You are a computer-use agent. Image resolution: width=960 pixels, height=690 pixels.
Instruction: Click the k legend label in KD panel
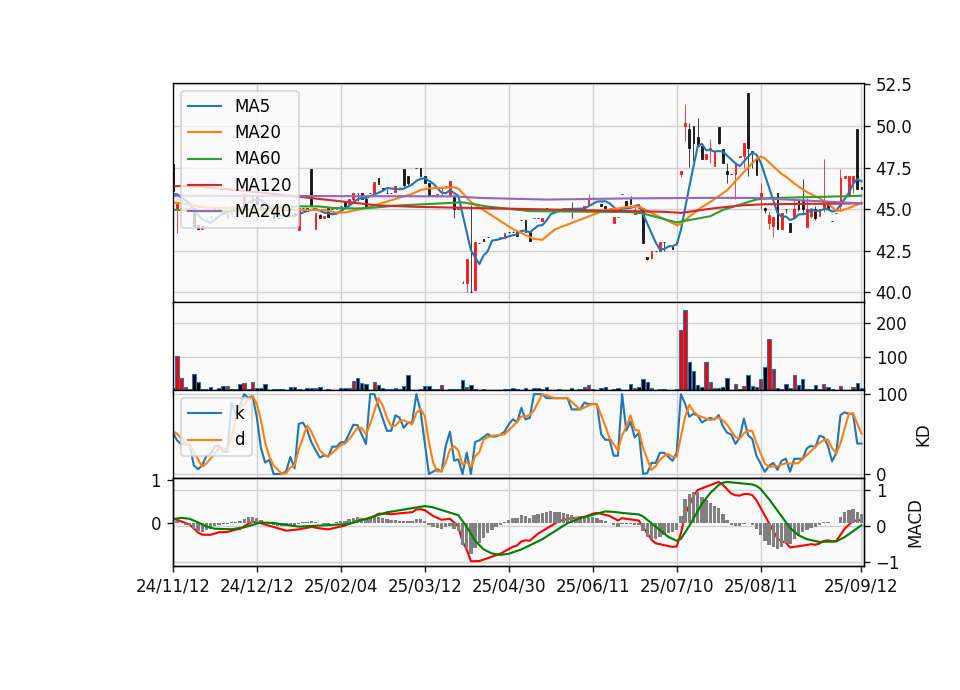coord(239,413)
